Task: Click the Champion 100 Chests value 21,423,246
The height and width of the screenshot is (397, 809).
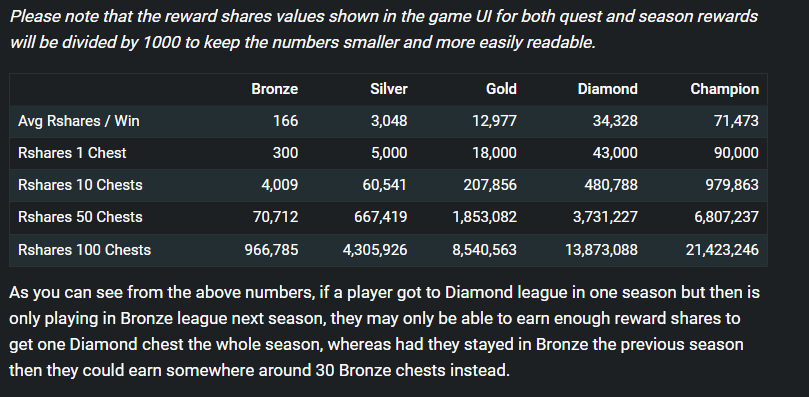Action: click(722, 250)
